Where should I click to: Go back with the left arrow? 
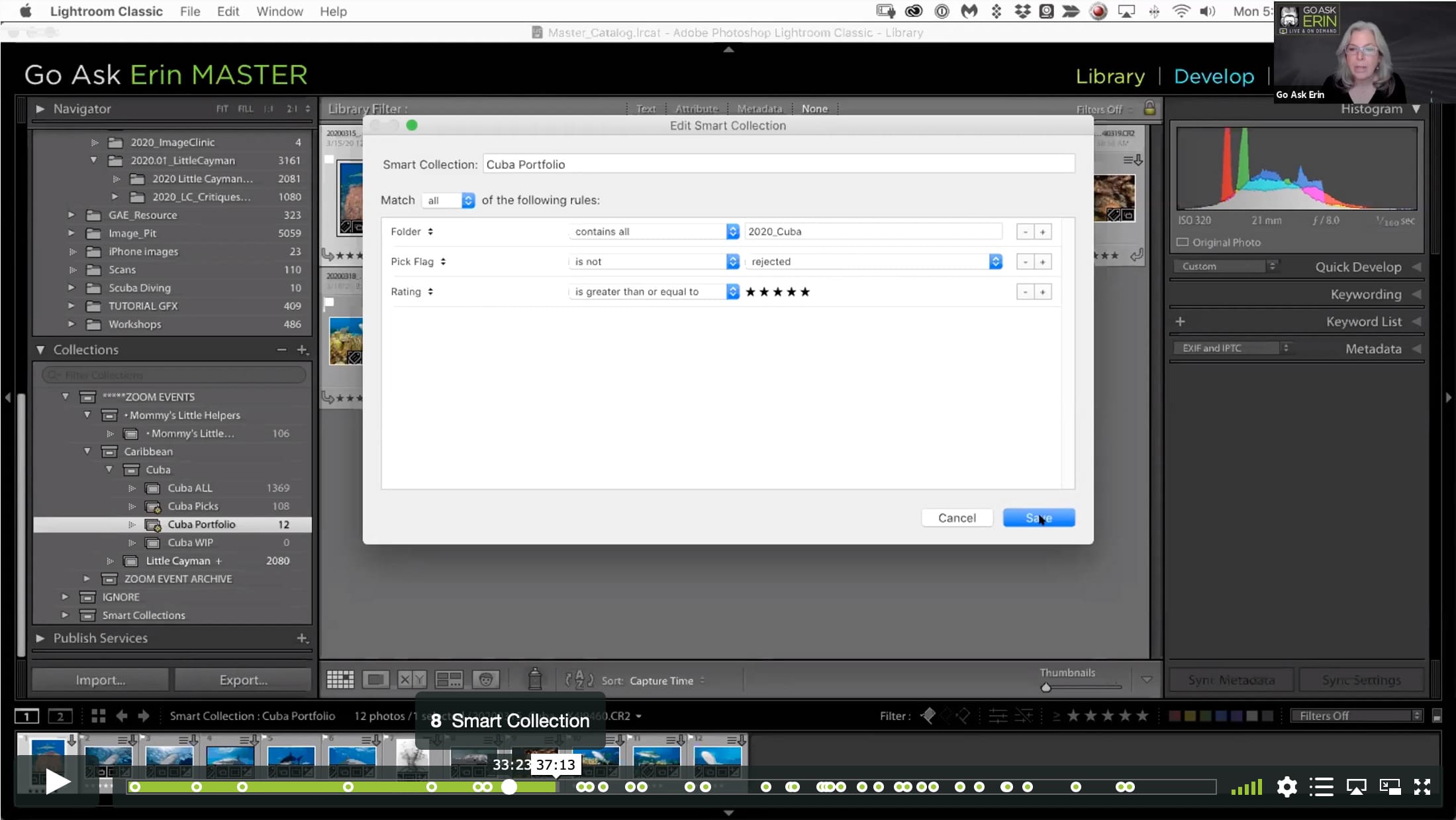122,716
